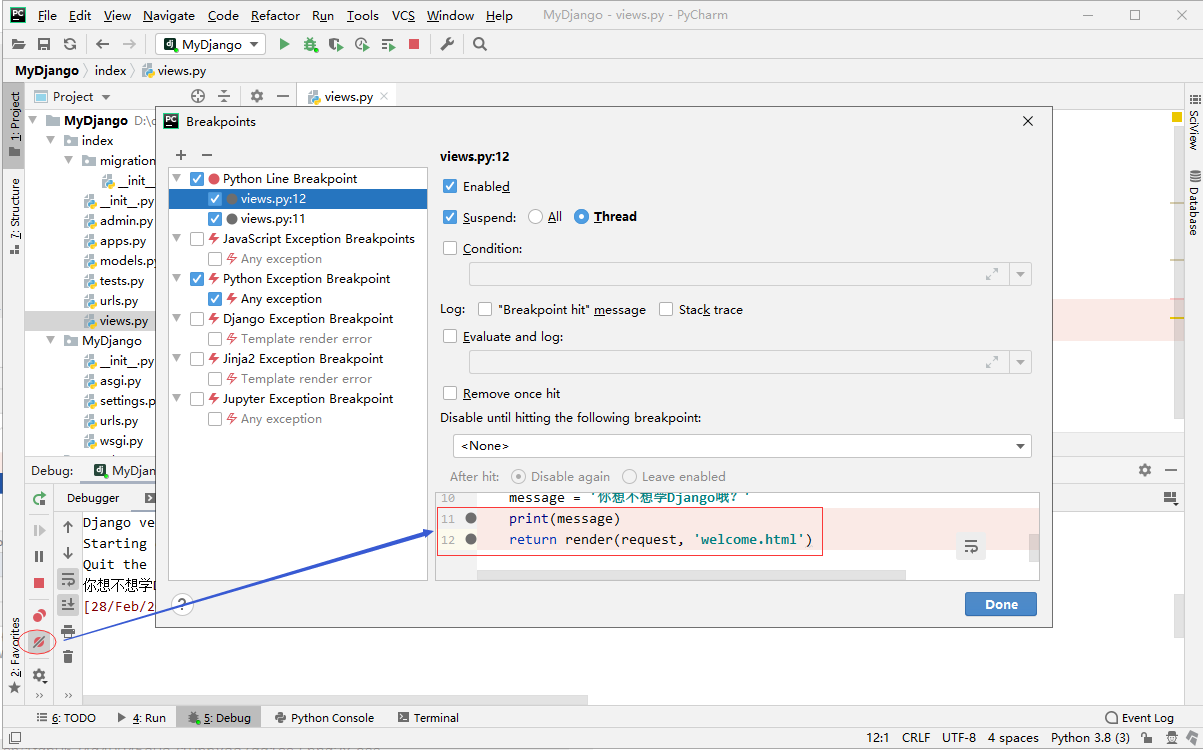Open the Refactor menu
Screen dimensions: 1203x750
coord(275,15)
